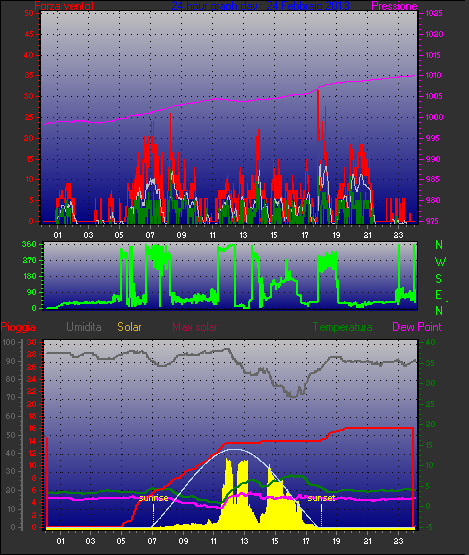Viewport: 469px width, 555px height.
Task: Click hour 13 on the wind graph axis
Action: [x=243, y=235]
